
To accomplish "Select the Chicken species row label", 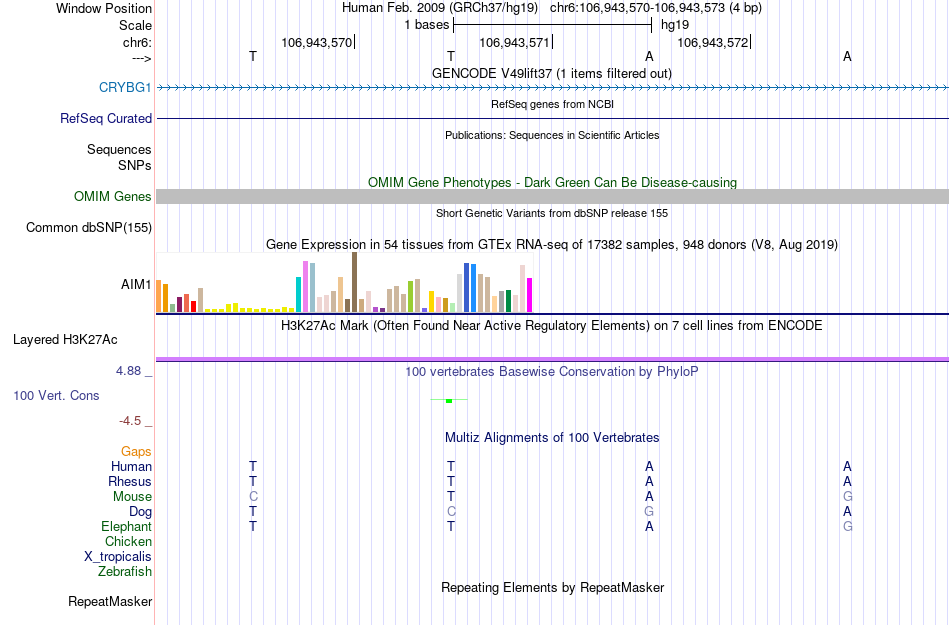I will point(128,541).
